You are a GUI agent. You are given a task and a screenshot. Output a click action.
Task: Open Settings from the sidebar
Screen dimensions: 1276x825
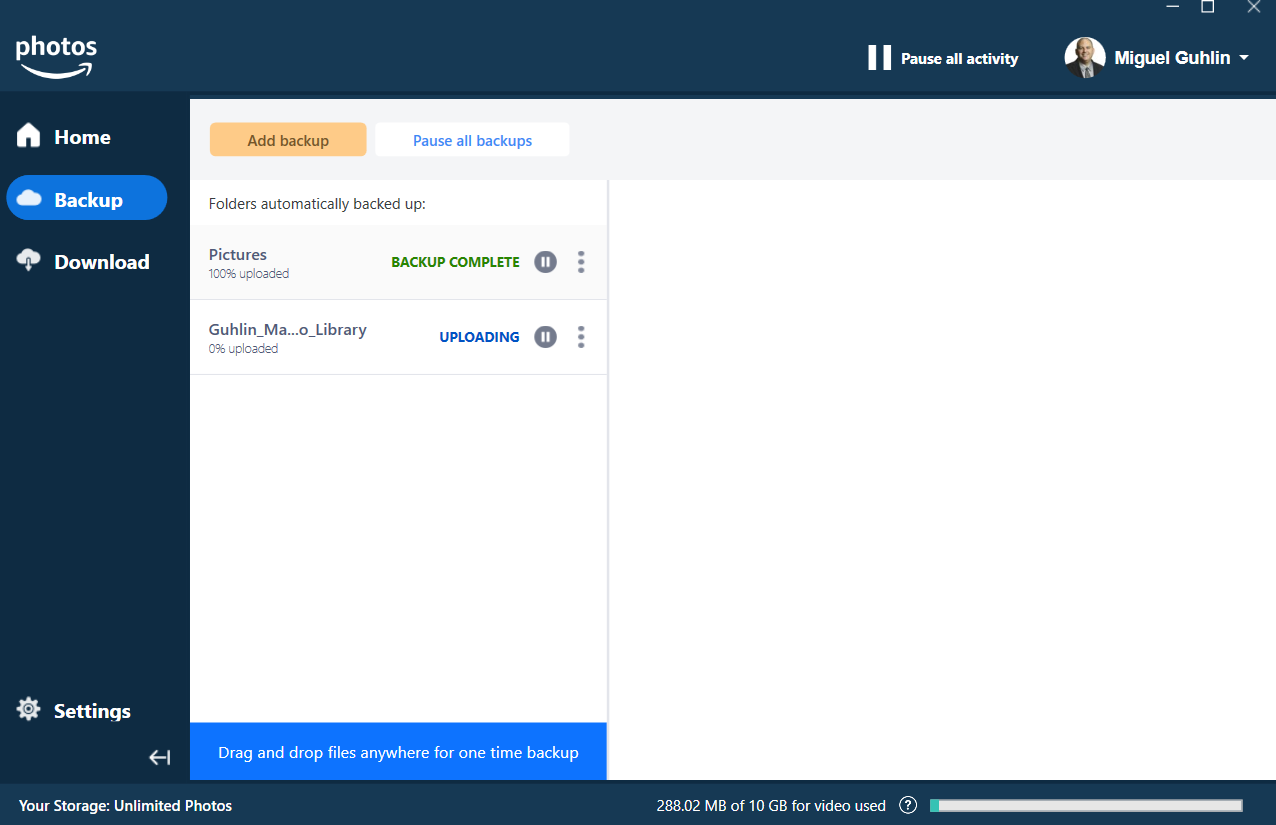74,710
